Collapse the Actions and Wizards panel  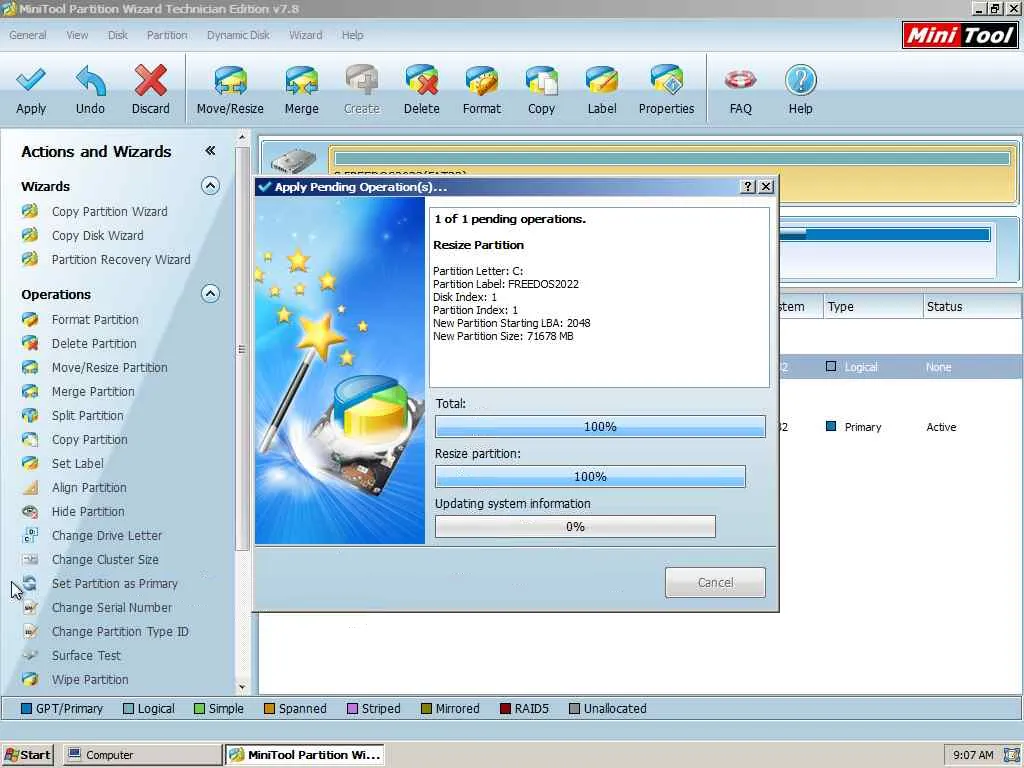point(210,151)
